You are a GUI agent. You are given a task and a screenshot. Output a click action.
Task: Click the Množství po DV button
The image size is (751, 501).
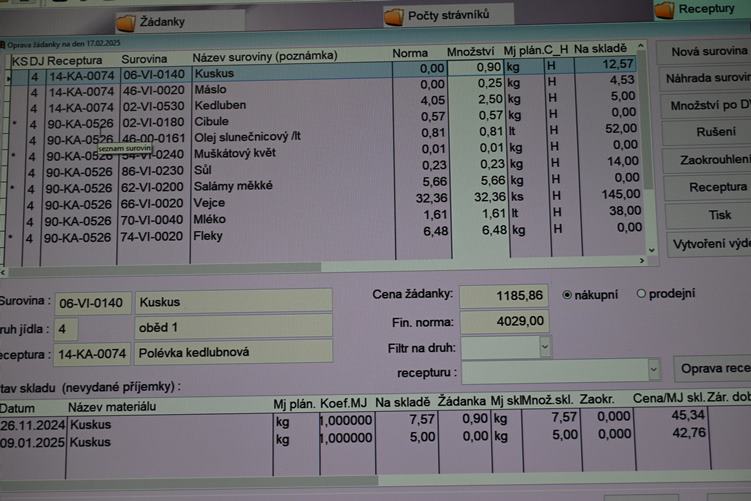[706, 106]
